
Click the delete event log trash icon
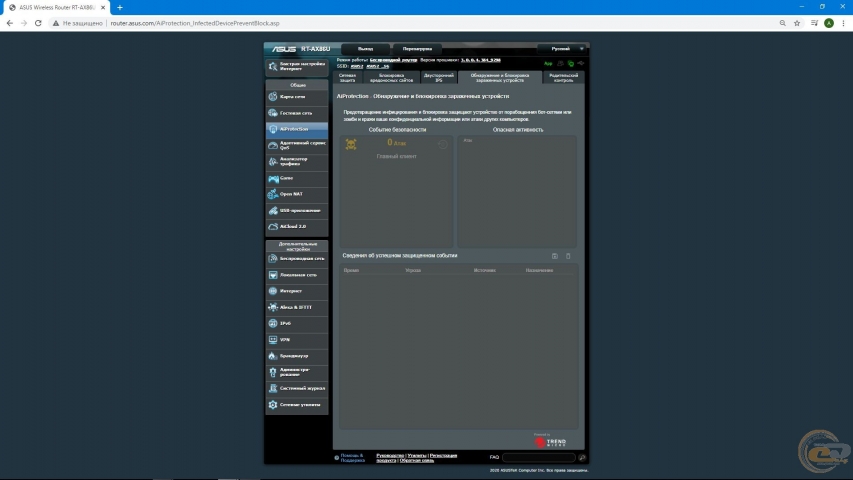pos(568,256)
